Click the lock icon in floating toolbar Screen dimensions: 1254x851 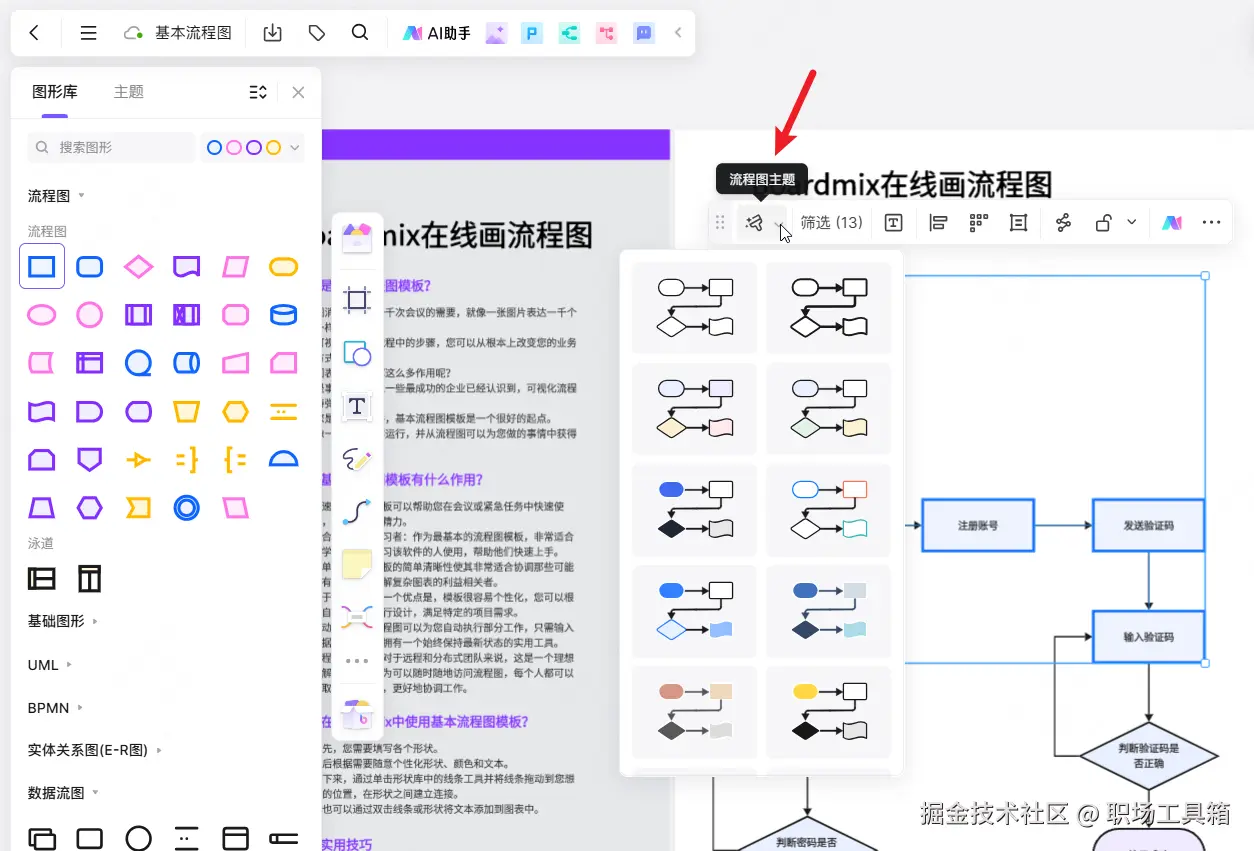pyautogui.click(x=1103, y=223)
